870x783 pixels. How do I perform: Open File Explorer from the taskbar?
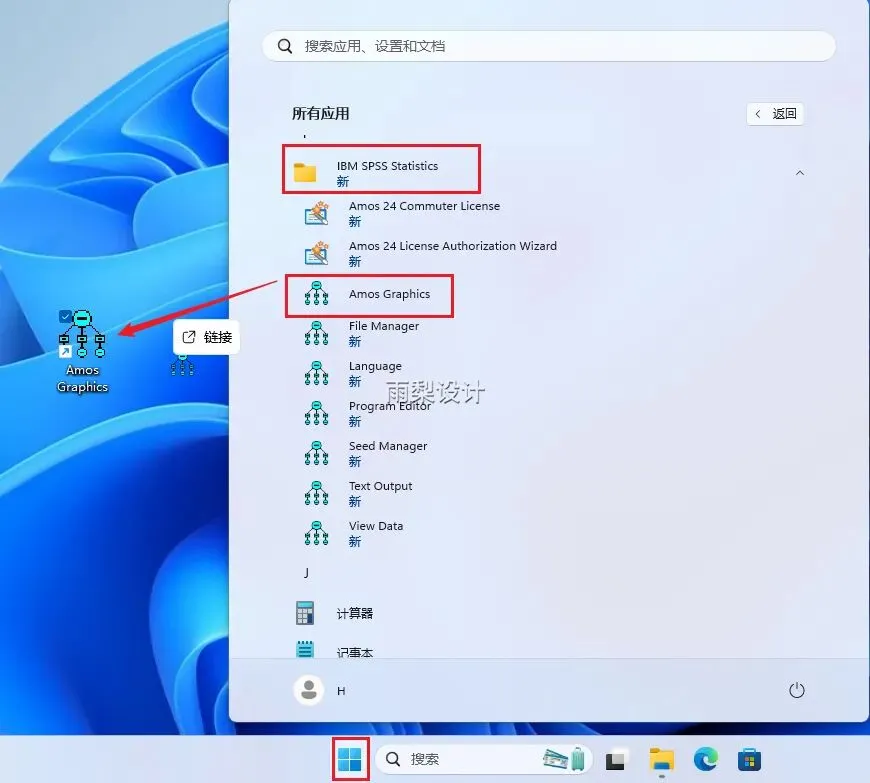coord(661,760)
